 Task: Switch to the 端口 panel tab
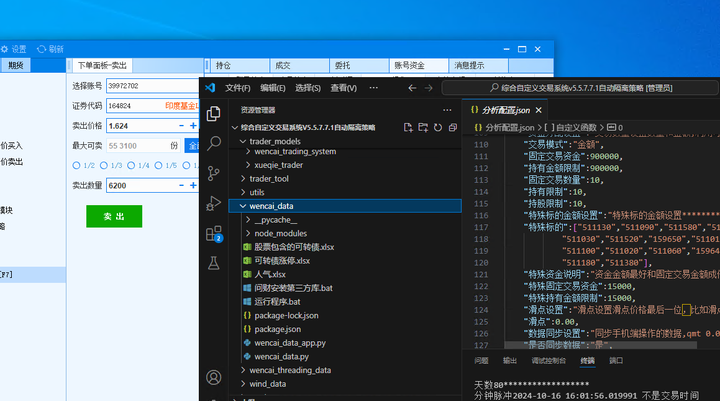point(616,361)
